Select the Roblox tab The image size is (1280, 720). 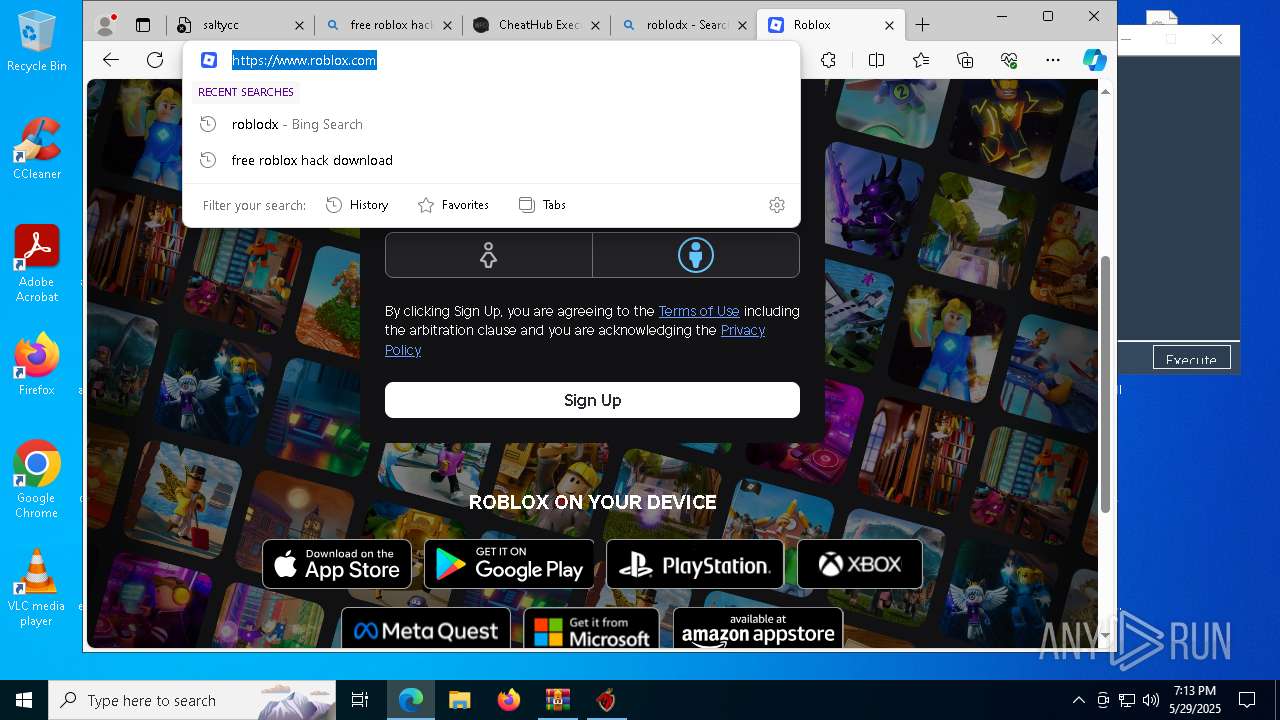(832, 25)
